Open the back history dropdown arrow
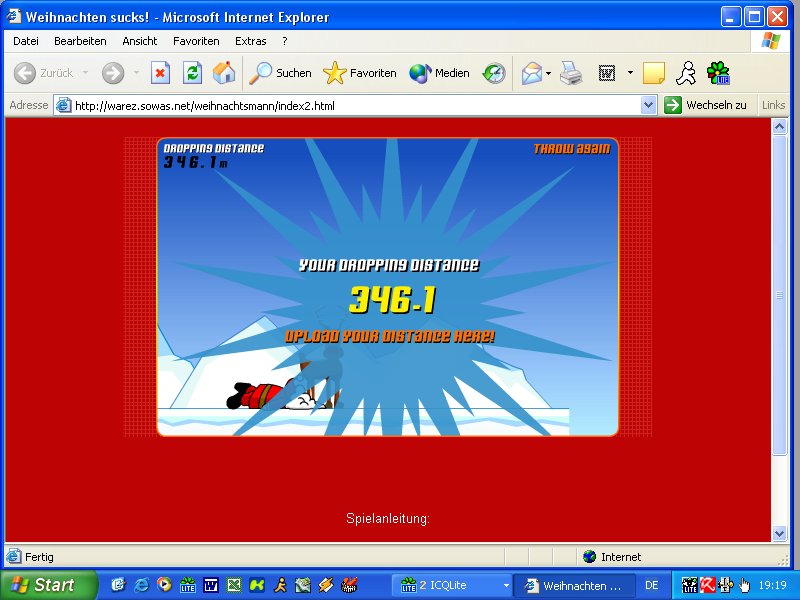 point(85,73)
